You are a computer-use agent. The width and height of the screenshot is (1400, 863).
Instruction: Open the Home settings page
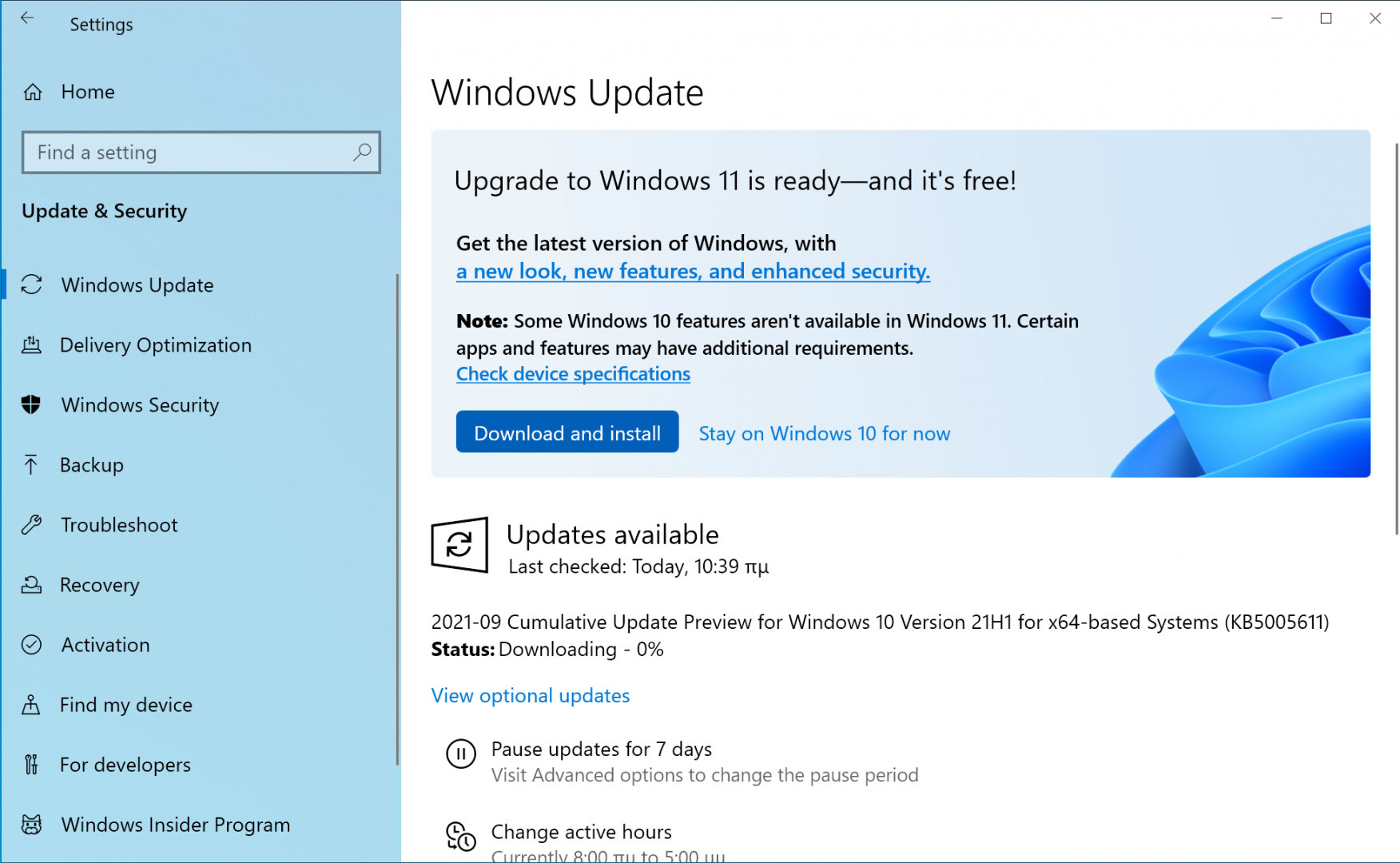pyautogui.click(x=88, y=92)
